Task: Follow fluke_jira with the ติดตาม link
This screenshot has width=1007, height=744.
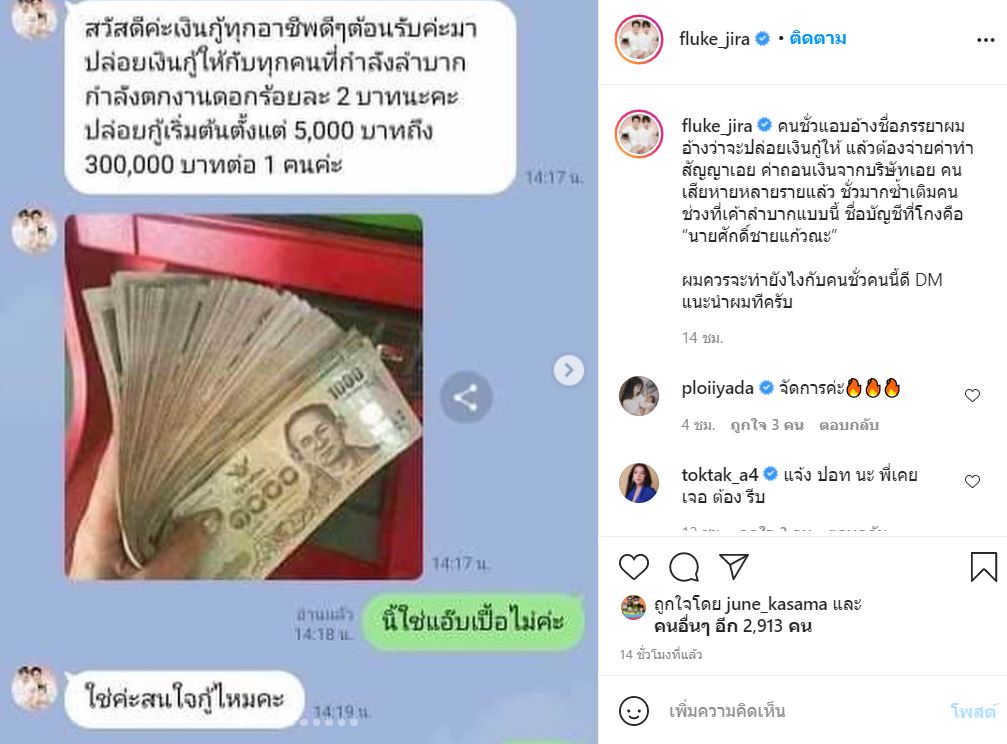Action: click(x=818, y=39)
